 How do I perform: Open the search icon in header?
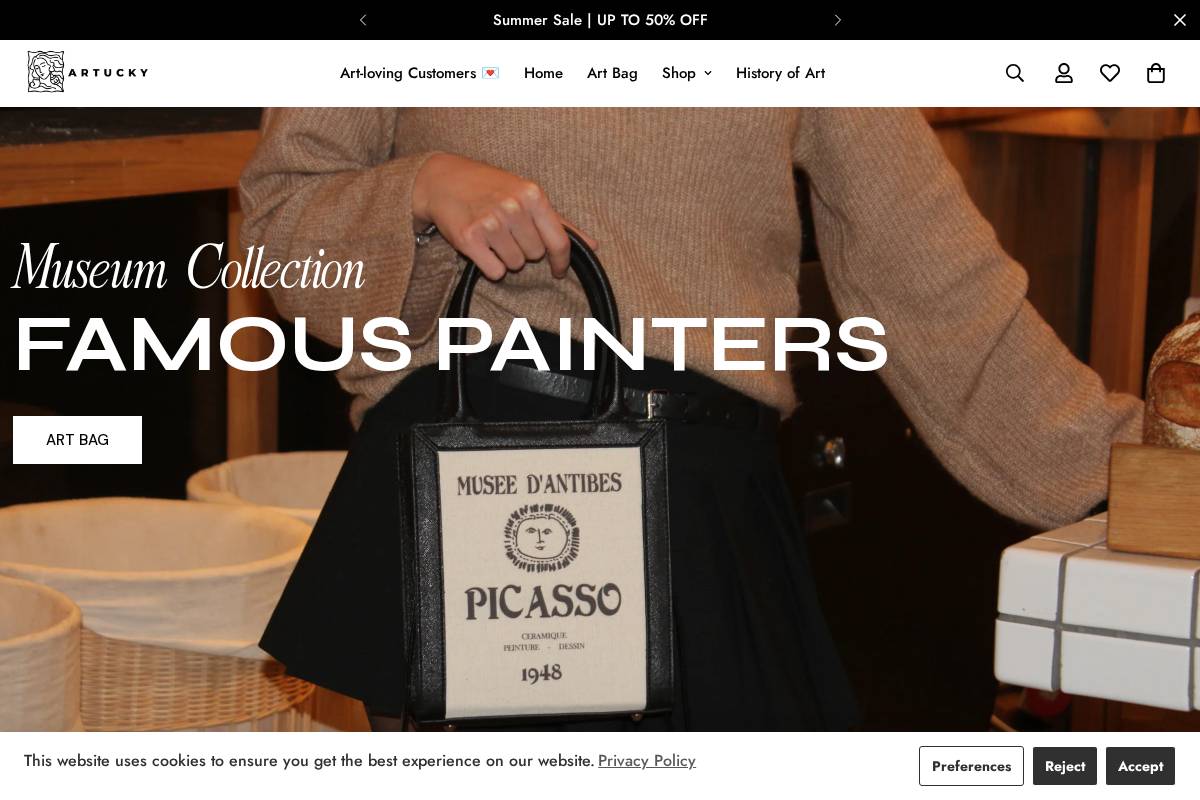coord(1015,73)
